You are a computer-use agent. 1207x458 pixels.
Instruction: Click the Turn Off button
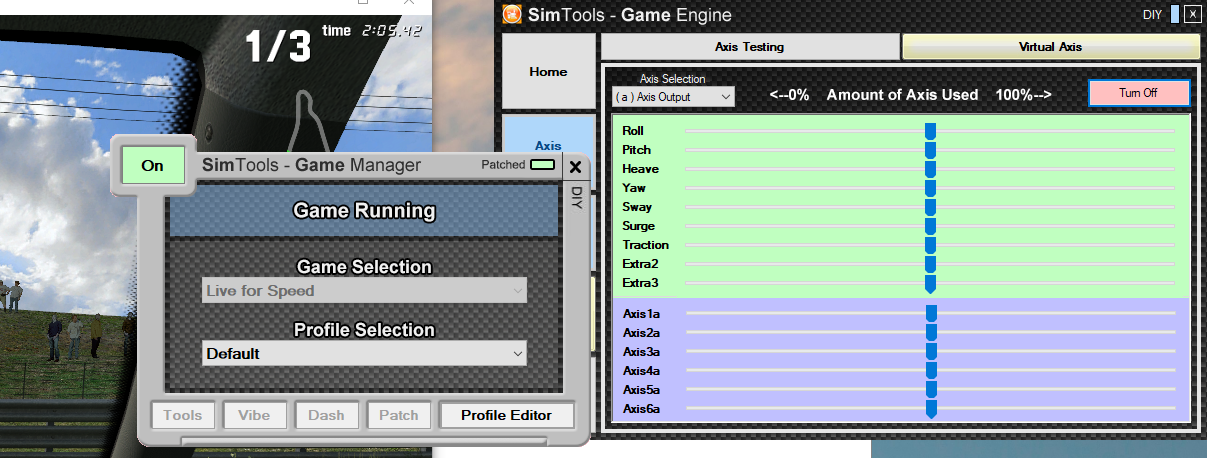coord(1139,93)
